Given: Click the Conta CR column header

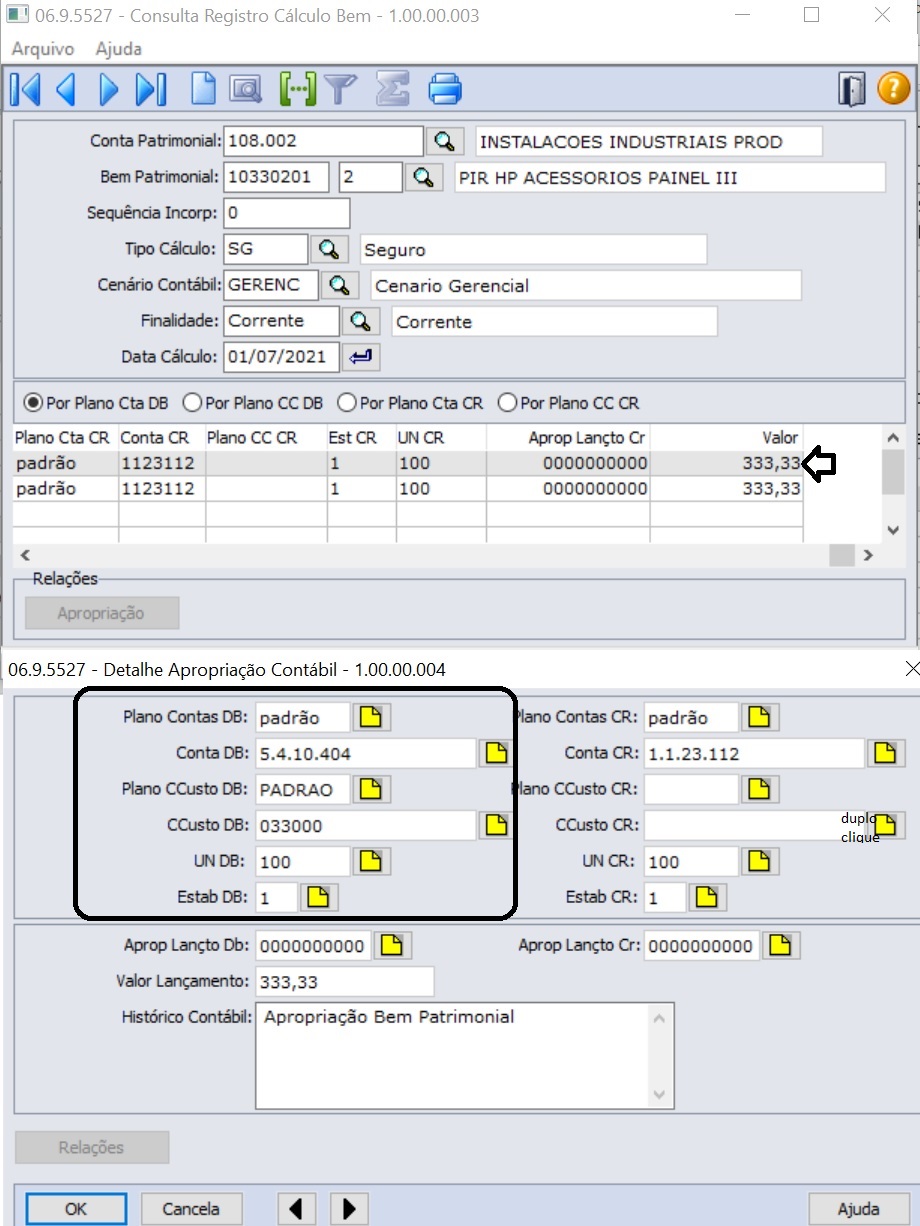Looking at the screenshot, I should [x=161, y=437].
